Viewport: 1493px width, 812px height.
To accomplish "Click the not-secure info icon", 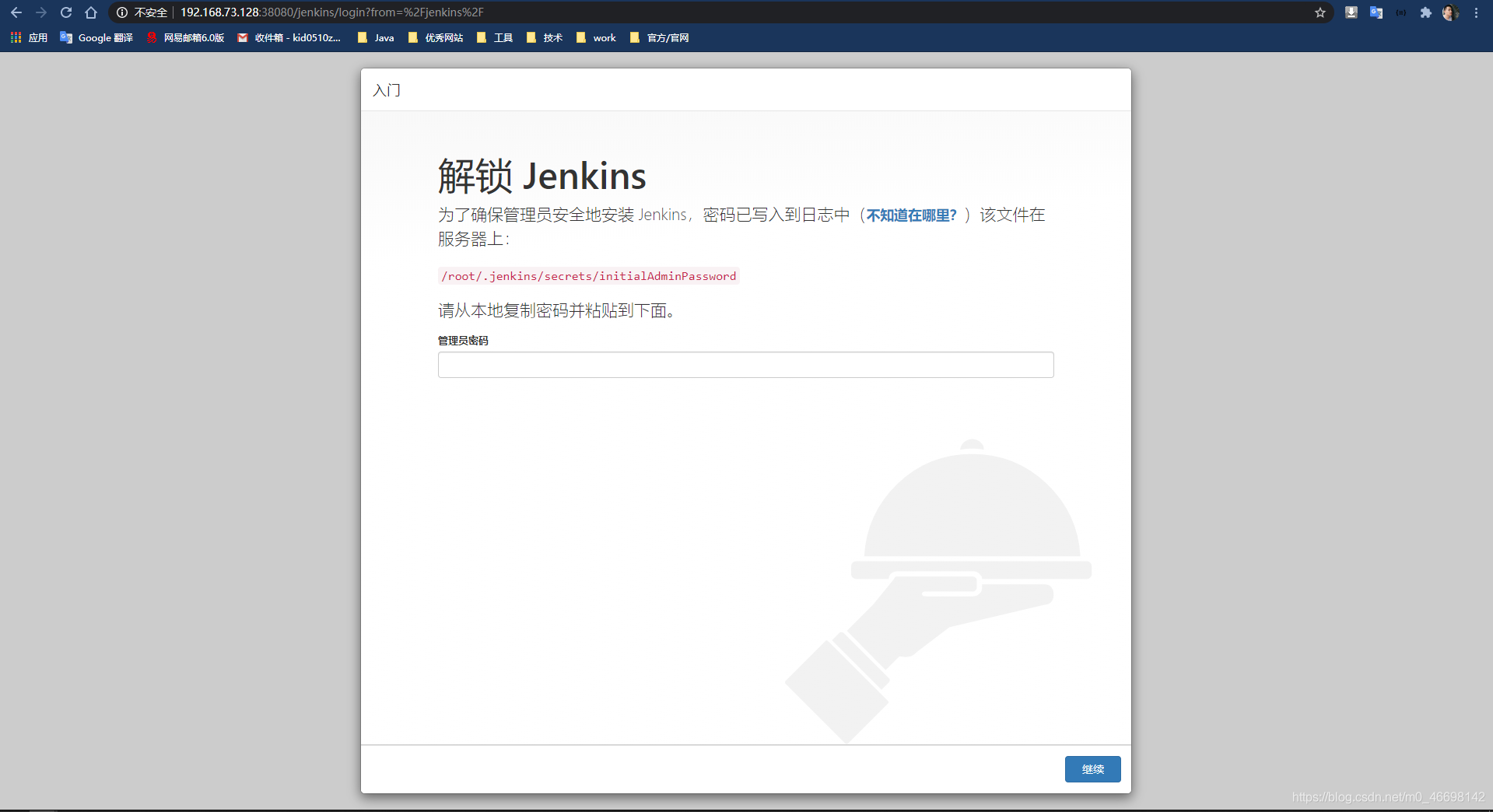I will 122,12.
